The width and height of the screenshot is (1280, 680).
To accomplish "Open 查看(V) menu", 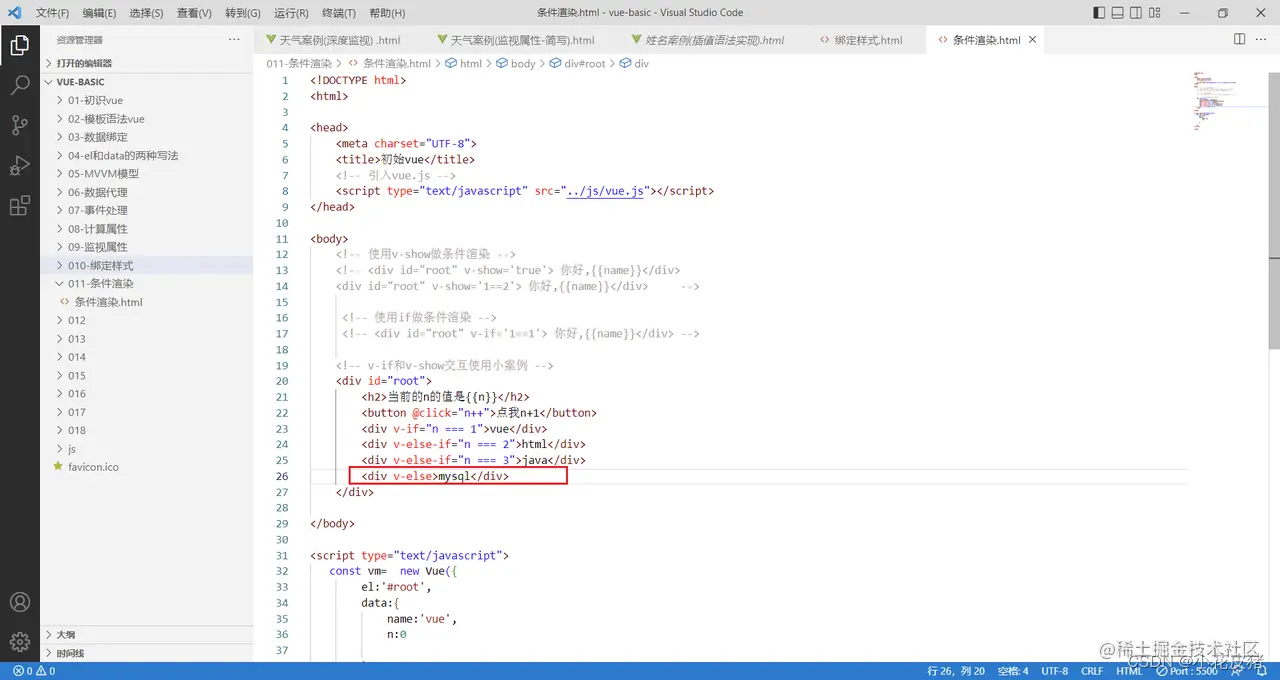I will pos(194,13).
